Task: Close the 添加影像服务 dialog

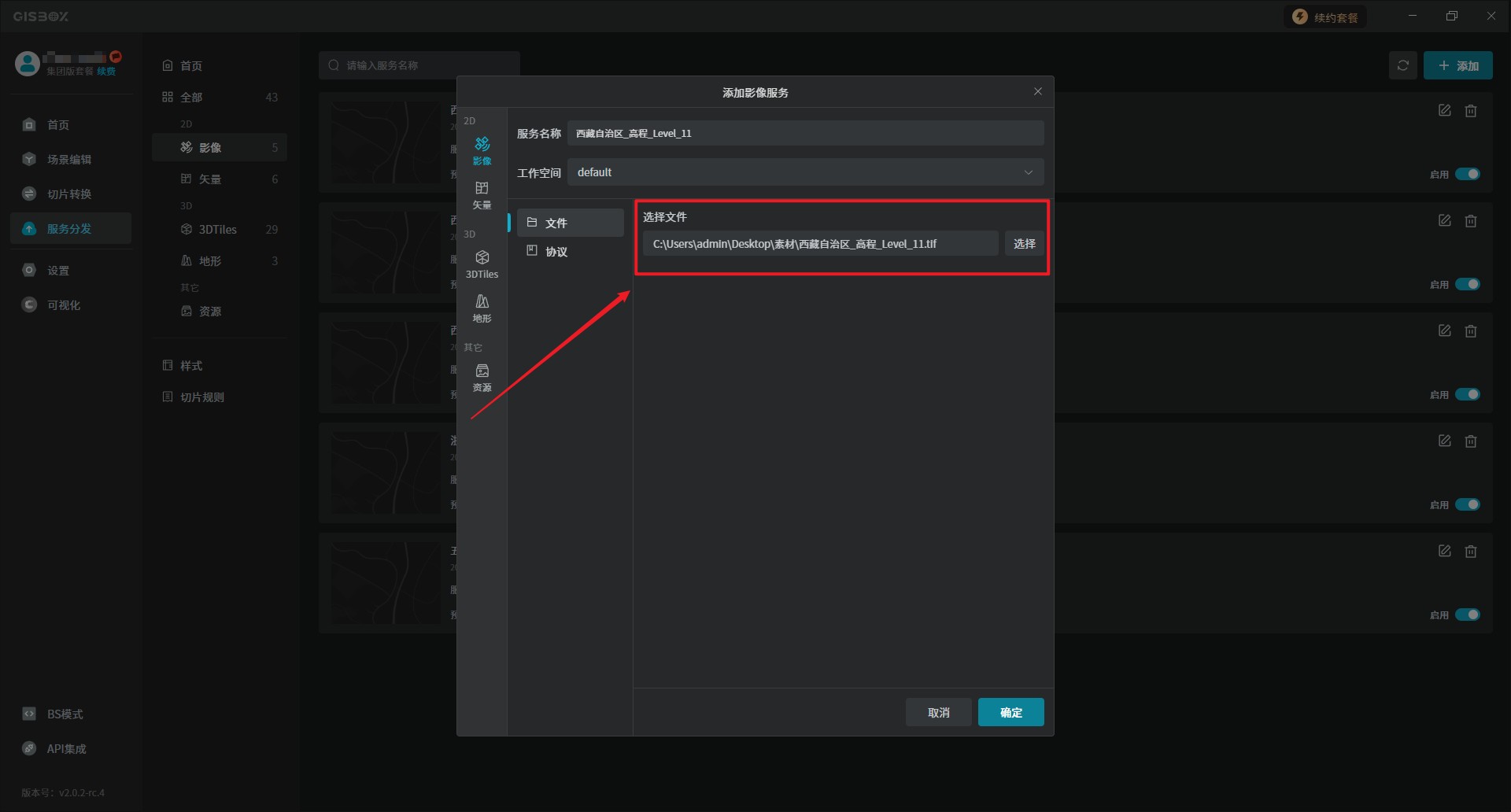Action: point(1037,92)
